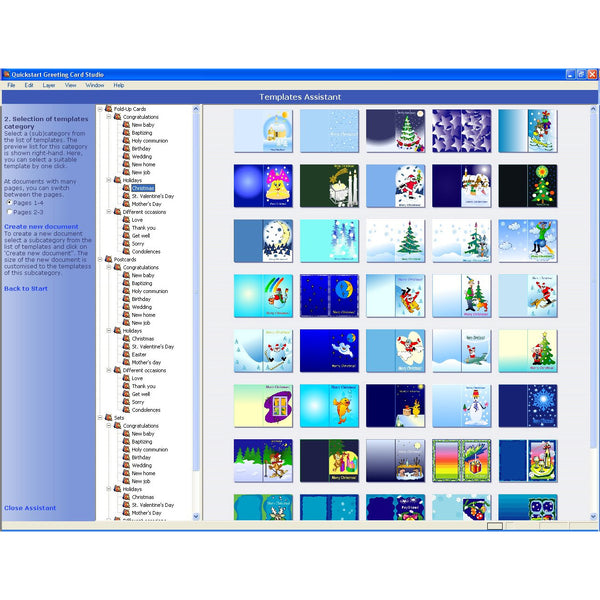Click the Quickstart app icon in title bar

pos(6,74)
